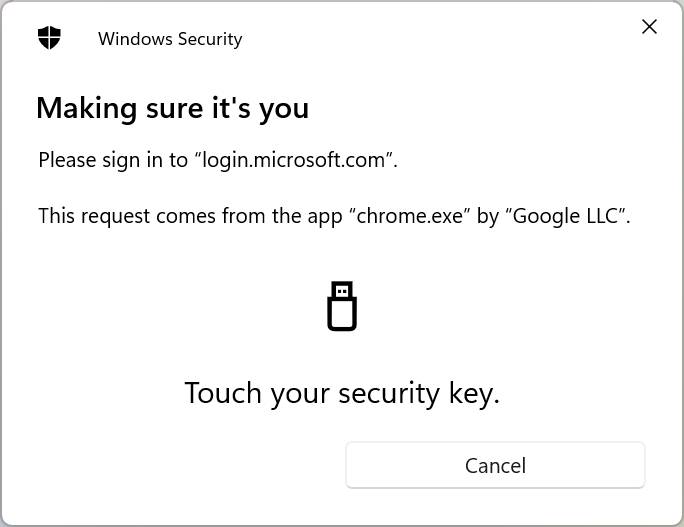Click the word "Security" in dialog title
This screenshot has width=684, height=527.
(x=210, y=39)
